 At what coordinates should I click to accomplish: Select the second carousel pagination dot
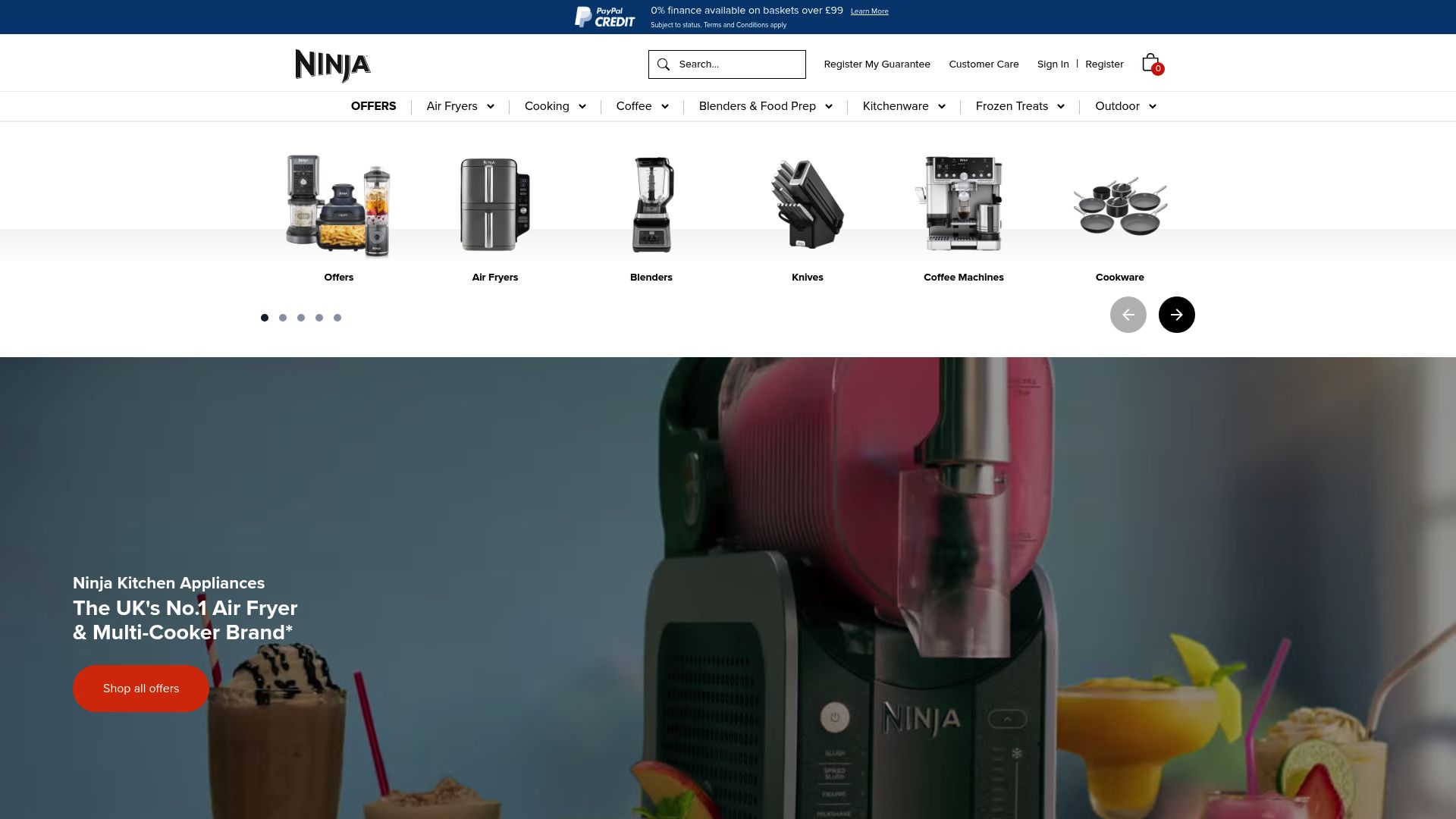pos(283,318)
